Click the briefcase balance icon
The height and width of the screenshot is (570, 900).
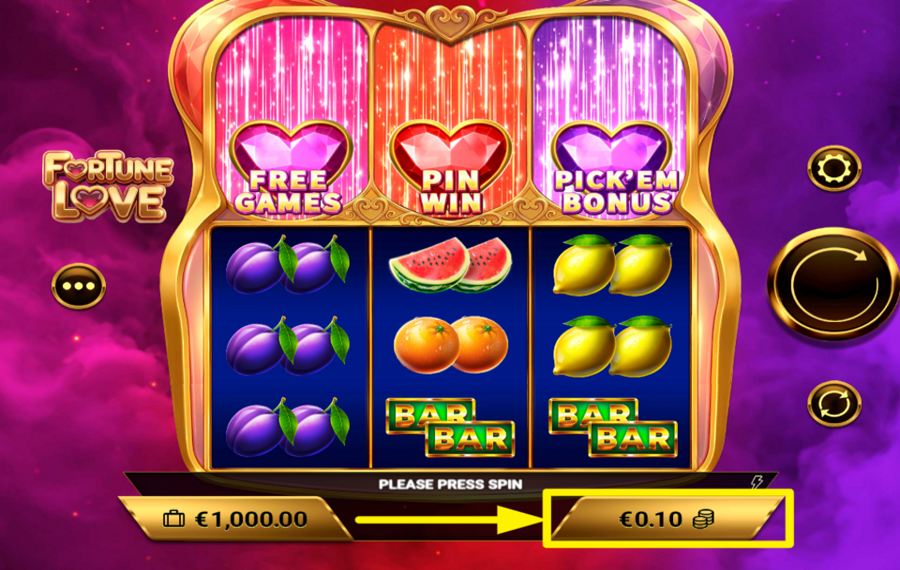tap(174, 519)
